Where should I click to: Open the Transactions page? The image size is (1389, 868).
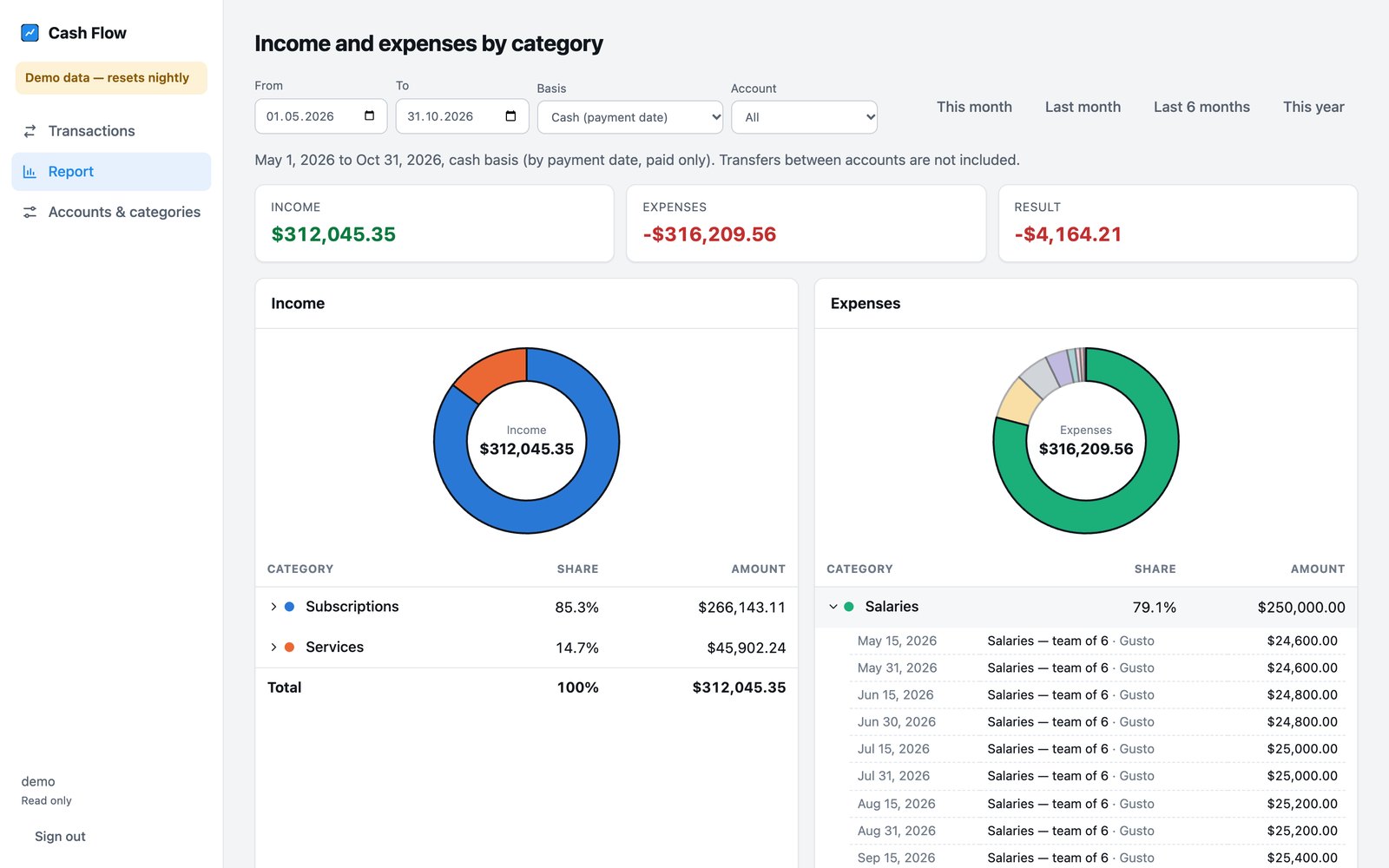(x=111, y=131)
